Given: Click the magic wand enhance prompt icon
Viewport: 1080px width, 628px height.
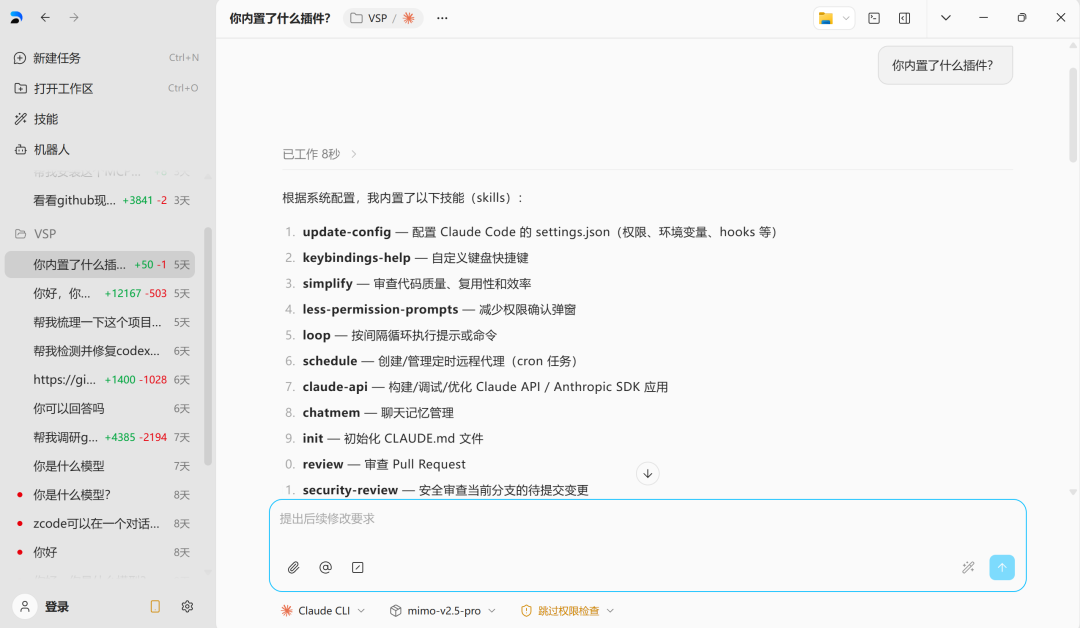Looking at the screenshot, I should tap(968, 567).
